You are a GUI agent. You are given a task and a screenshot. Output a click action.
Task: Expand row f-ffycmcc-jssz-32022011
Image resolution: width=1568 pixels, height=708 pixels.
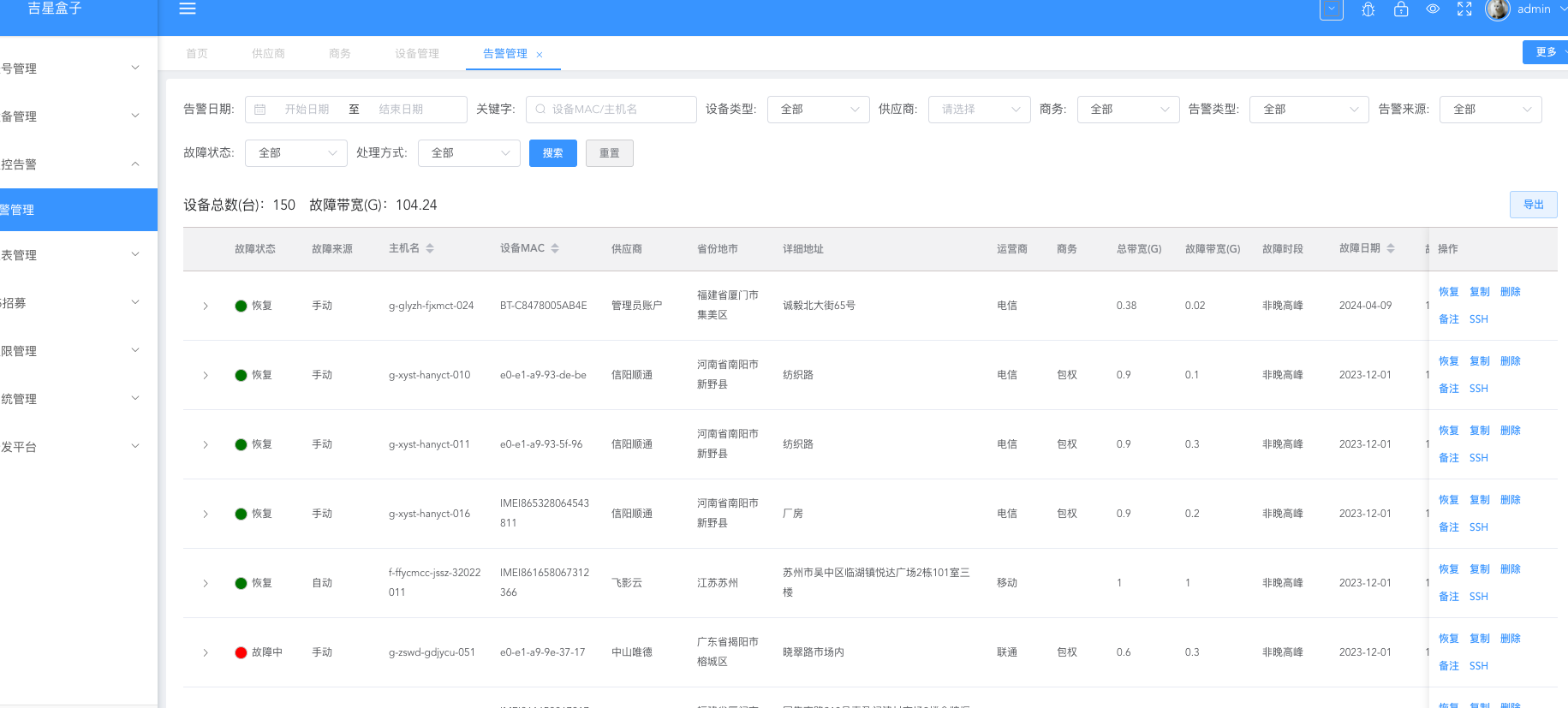coord(206,583)
